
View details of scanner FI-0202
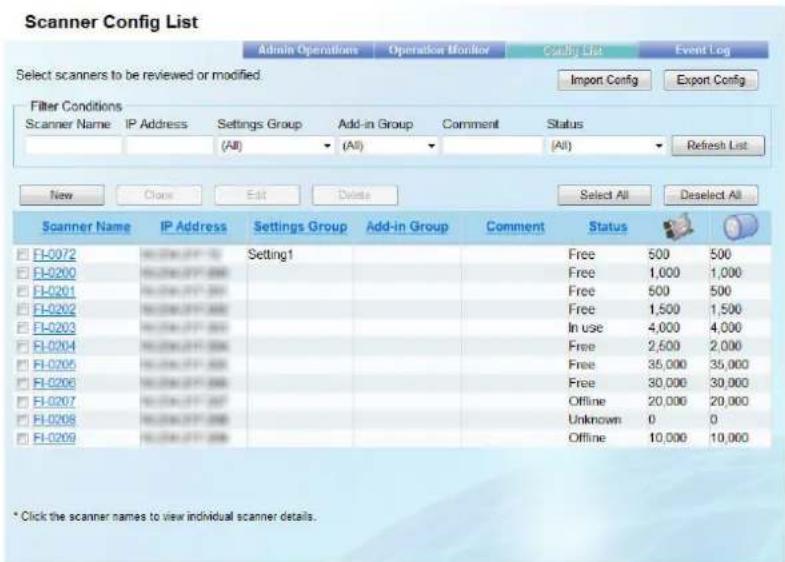(x=54, y=310)
